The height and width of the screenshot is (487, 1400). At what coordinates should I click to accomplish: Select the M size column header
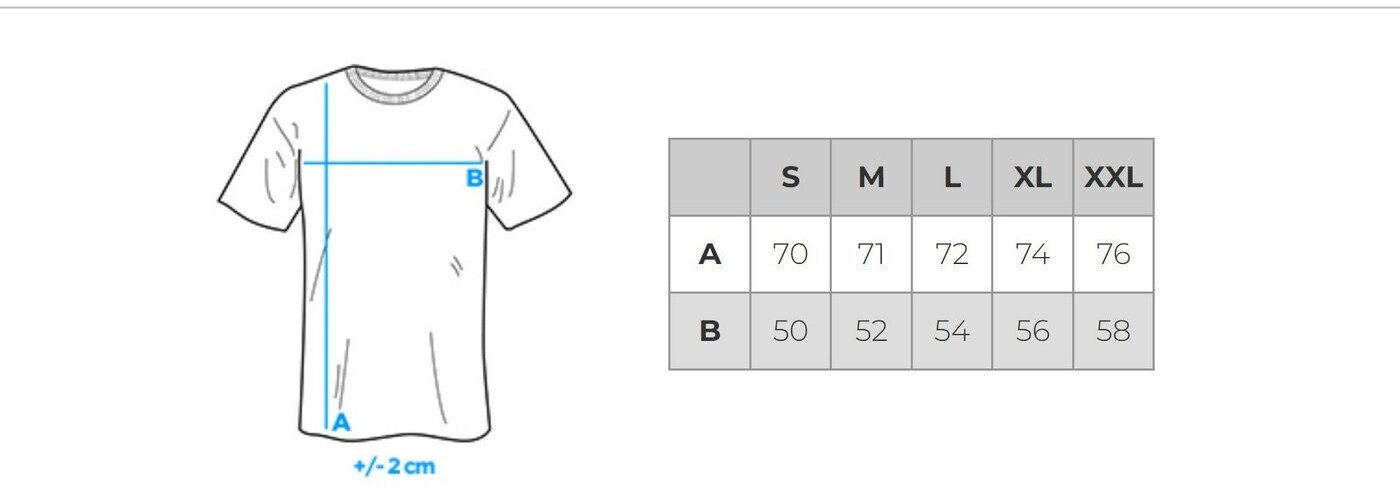tap(871, 178)
